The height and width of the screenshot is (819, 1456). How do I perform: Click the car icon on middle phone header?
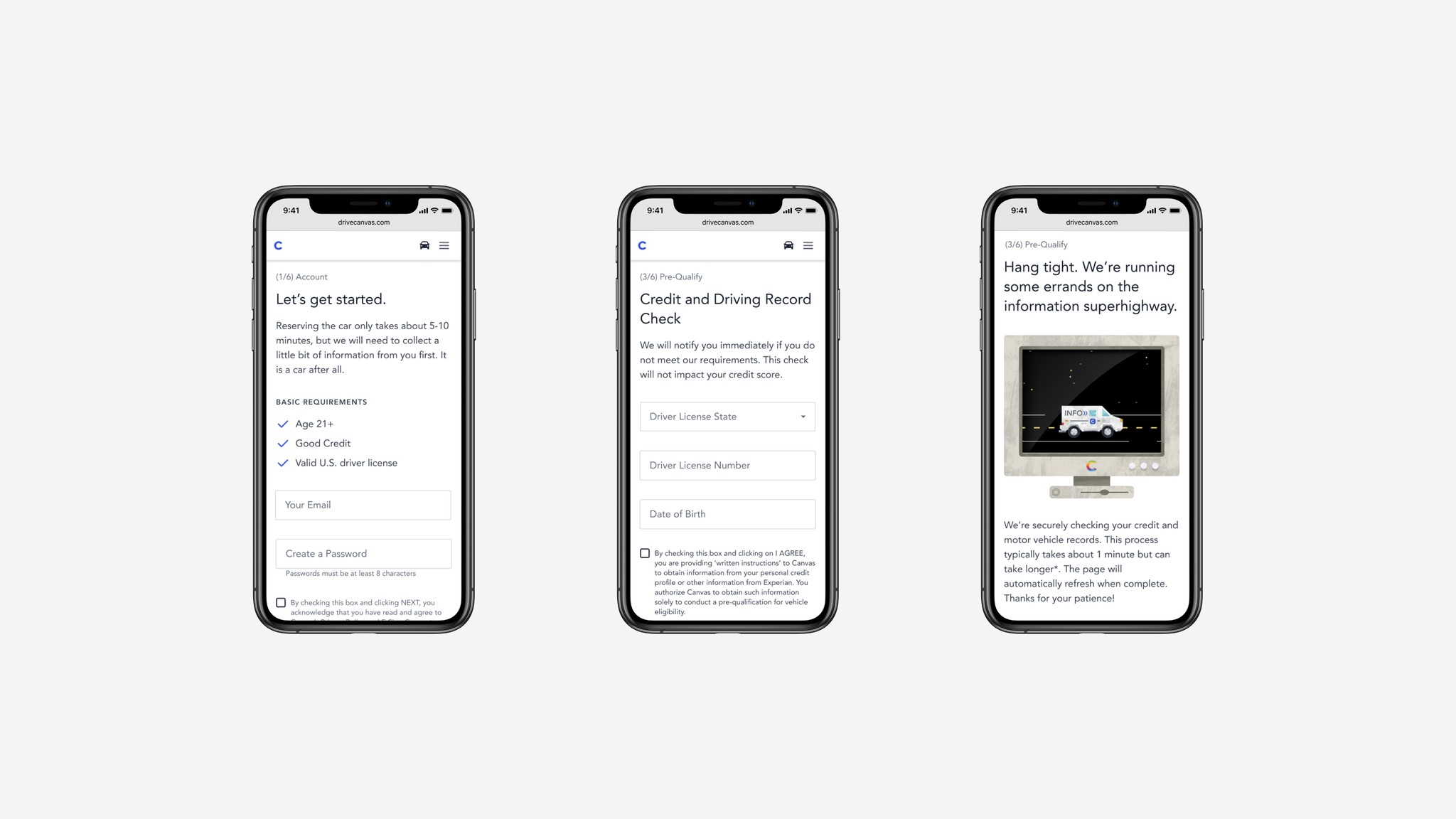(x=790, y=245)
